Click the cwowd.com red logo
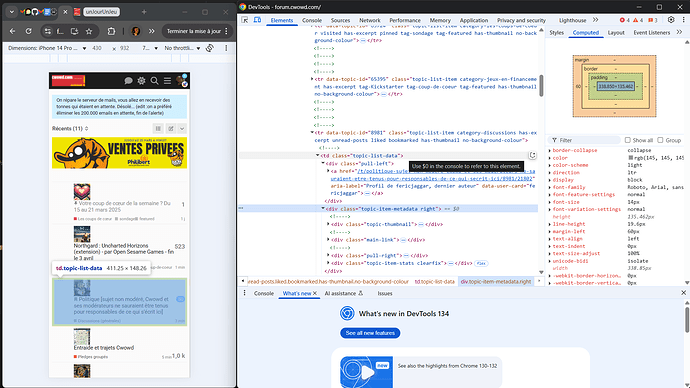690x388 pixels. click(x=68, y=81)
